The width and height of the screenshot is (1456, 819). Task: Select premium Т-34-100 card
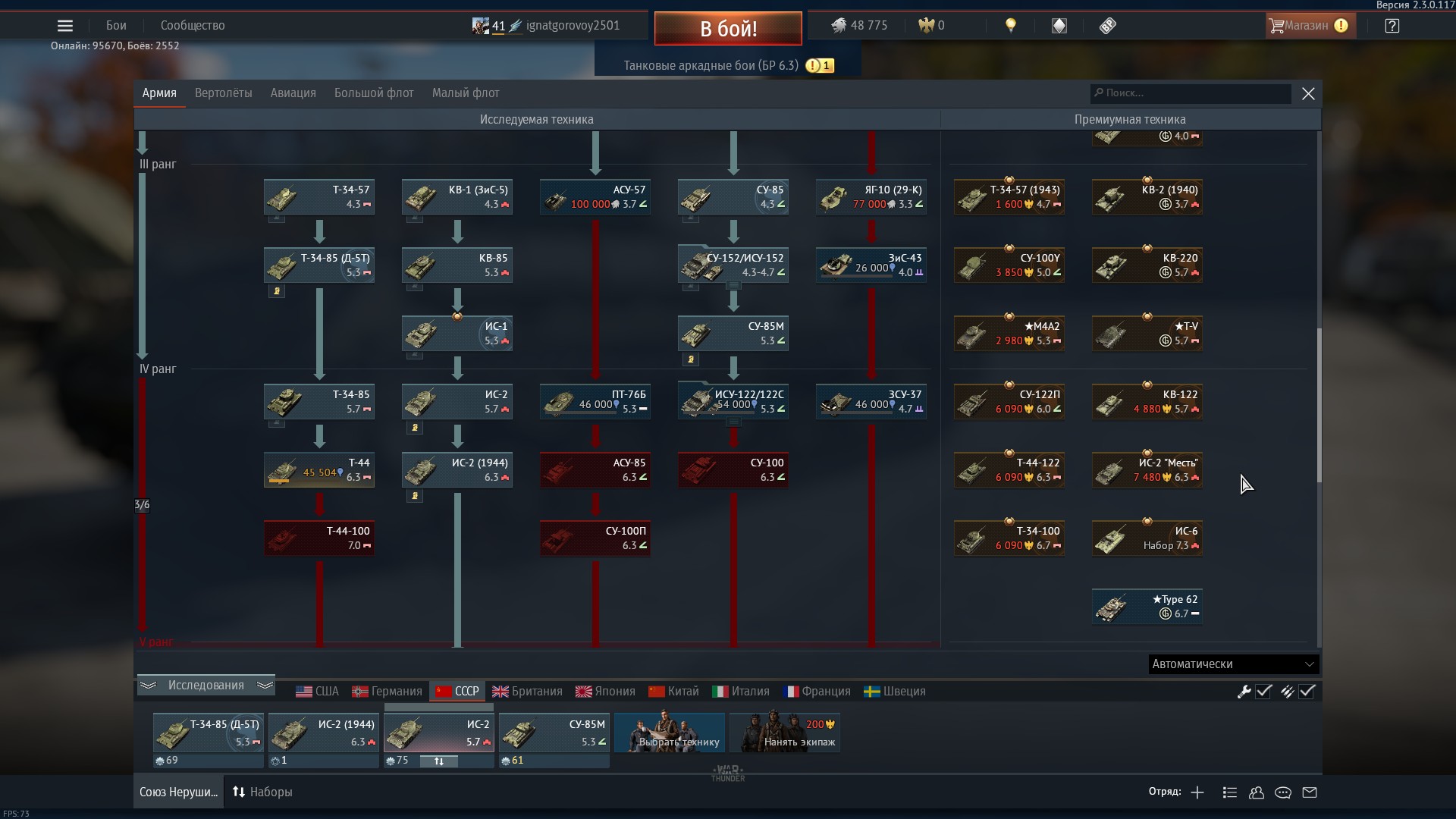coord(1009,538)
